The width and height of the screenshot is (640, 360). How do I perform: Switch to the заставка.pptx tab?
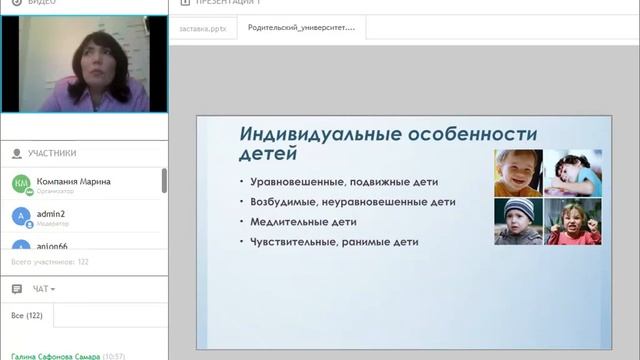pos(203,29)
